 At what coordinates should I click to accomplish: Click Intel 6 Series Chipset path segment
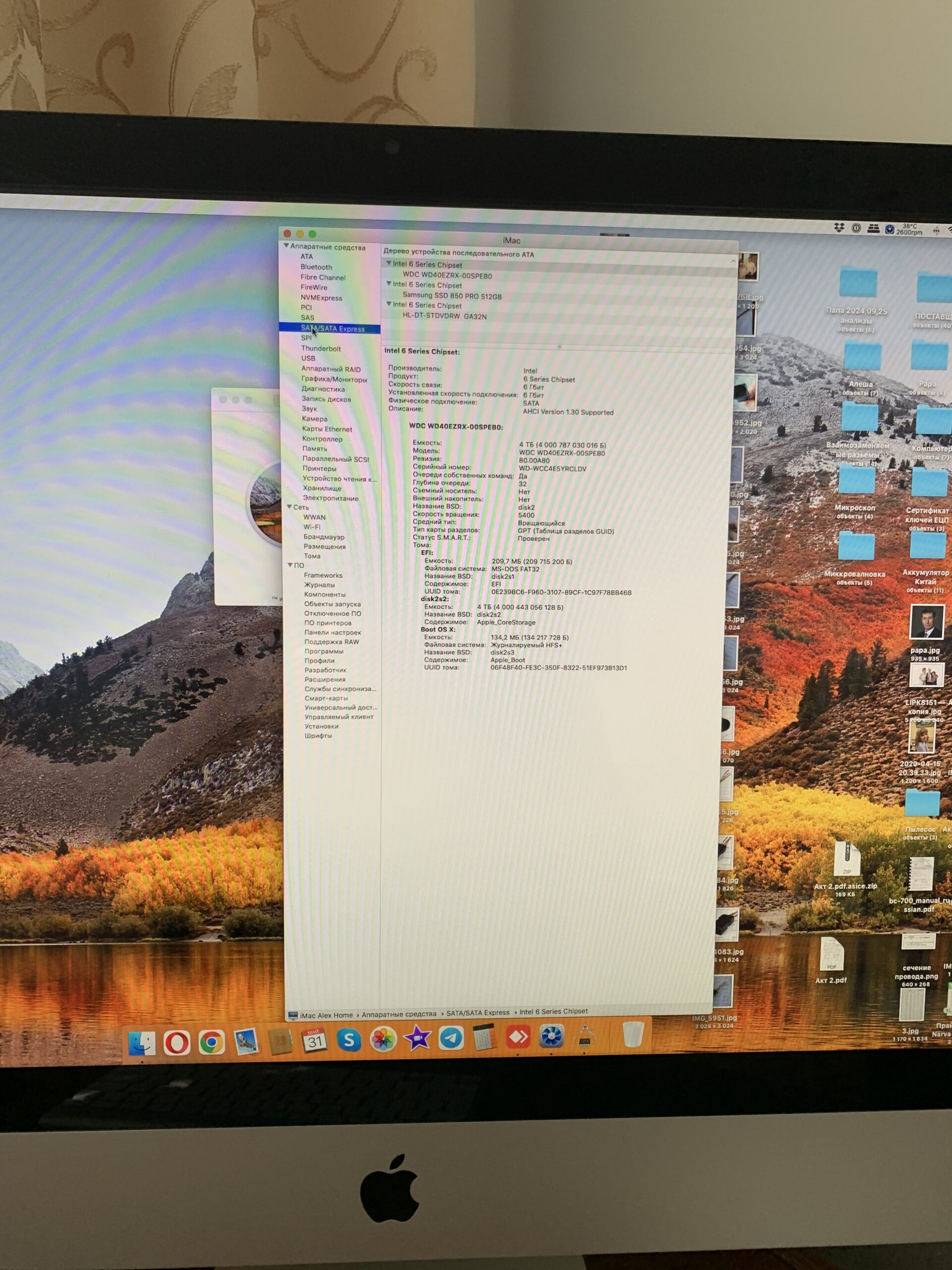tap(553, 1012)
